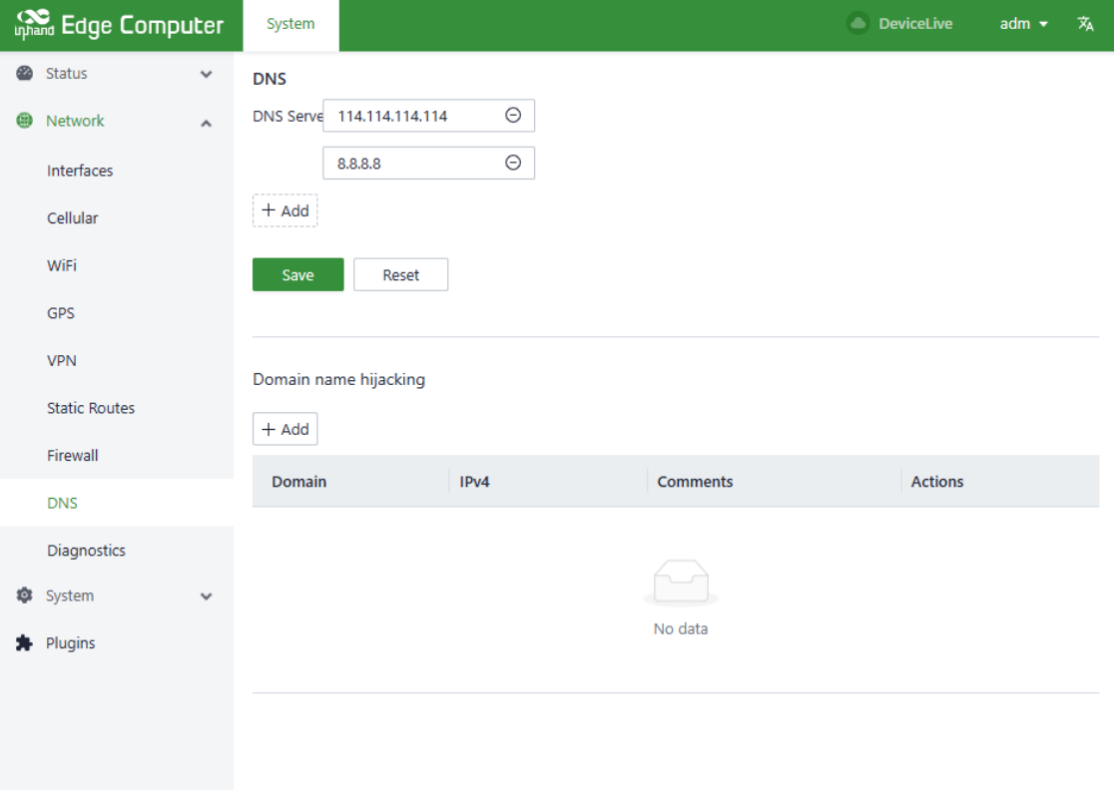Click the 8.8.8.8 DNS input field
This screenshot has height=790, width=1114.
[x=410, y=163]
